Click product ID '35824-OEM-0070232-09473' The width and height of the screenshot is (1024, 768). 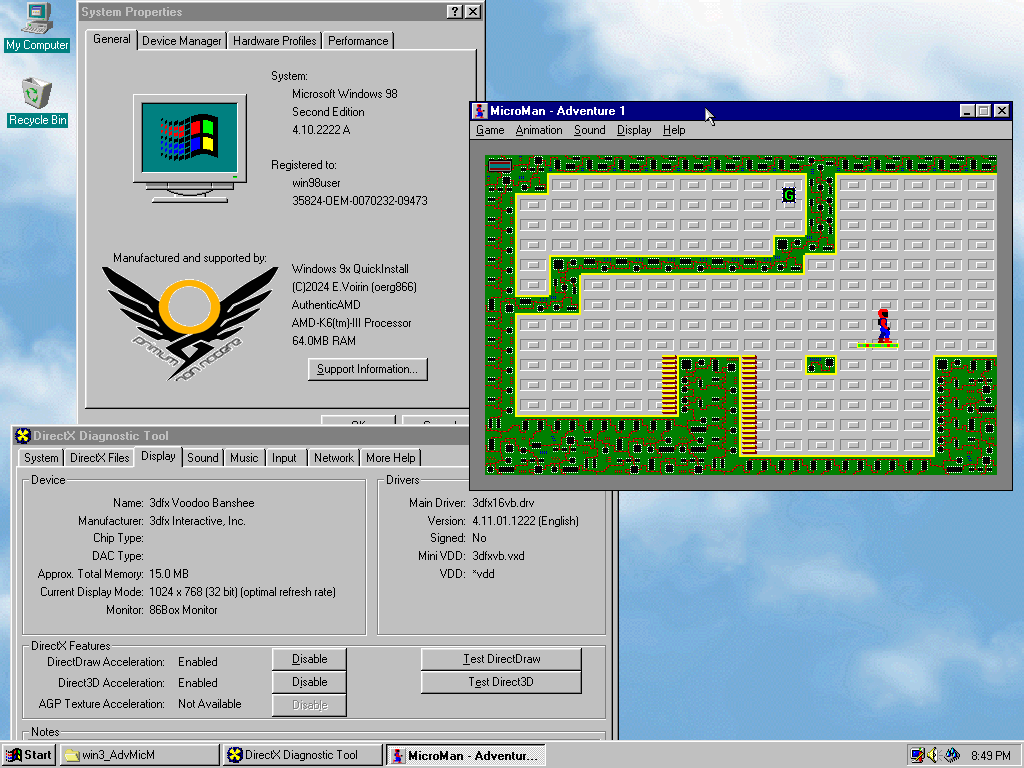[x=360, y=201]
